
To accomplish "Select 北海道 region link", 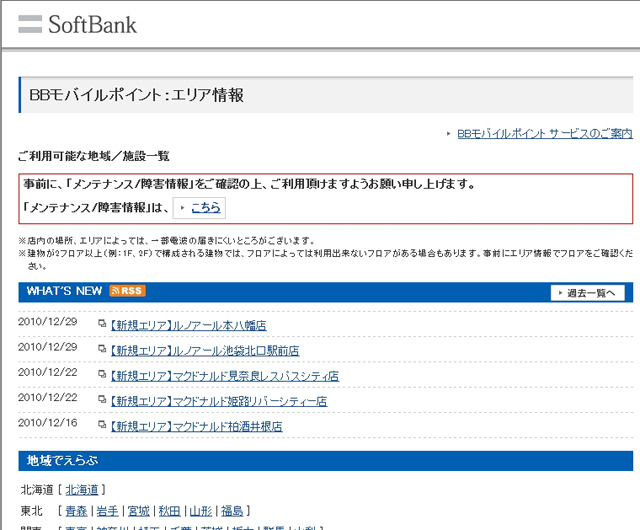I will pos(82,490).
